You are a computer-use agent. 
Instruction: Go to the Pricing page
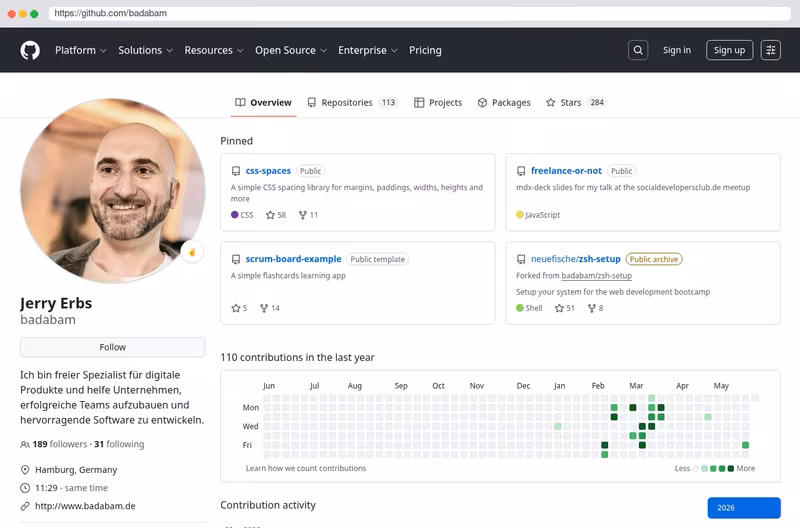425,50
